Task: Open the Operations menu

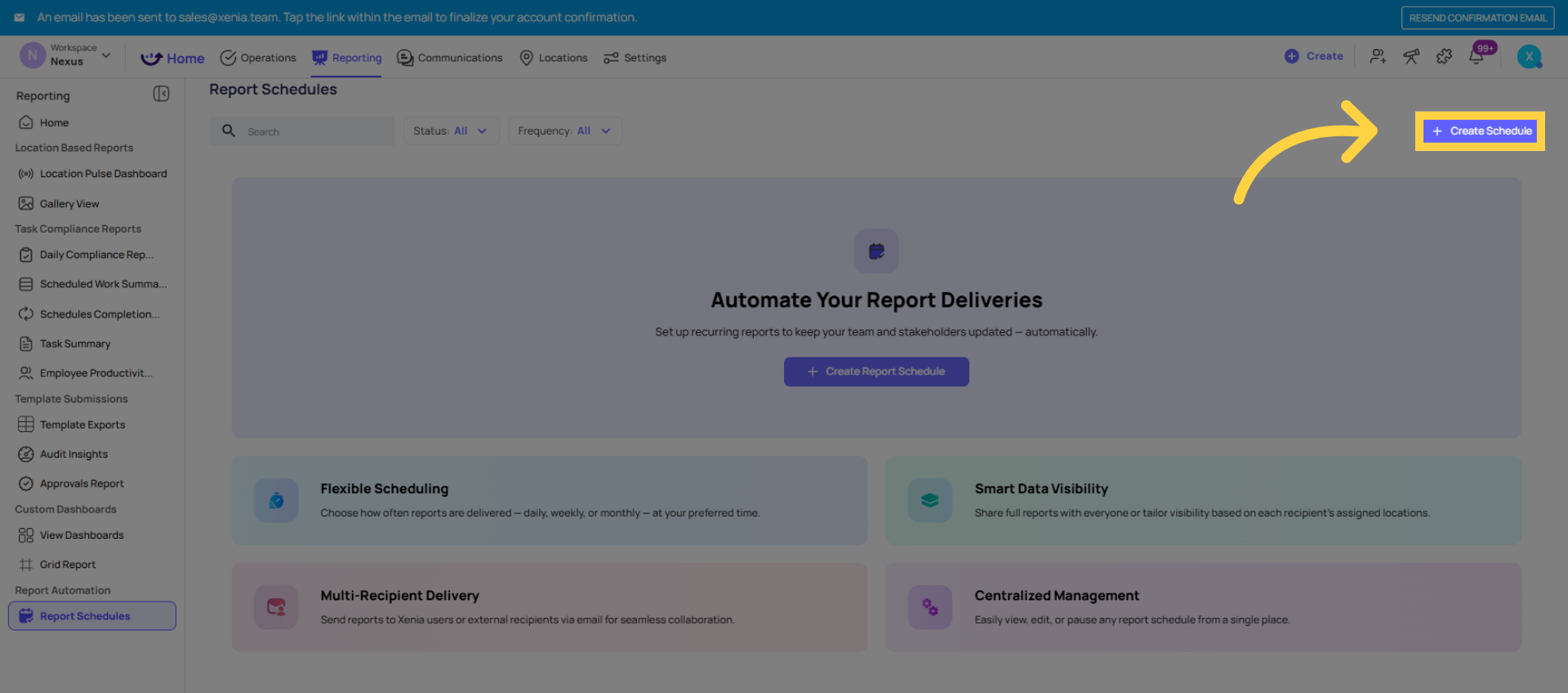Action: tap(258, 58)
